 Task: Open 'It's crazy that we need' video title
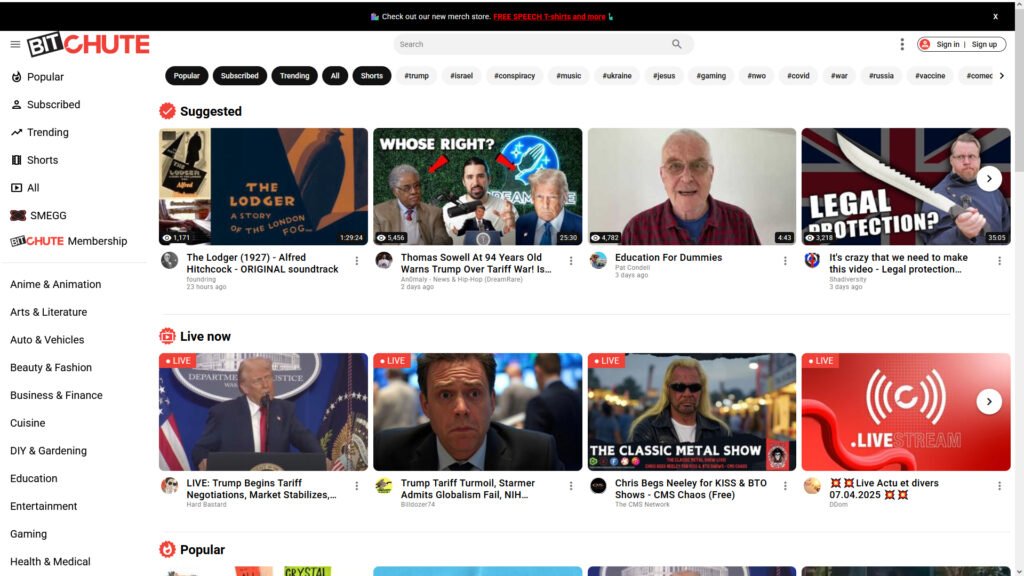tap(899, 263)
